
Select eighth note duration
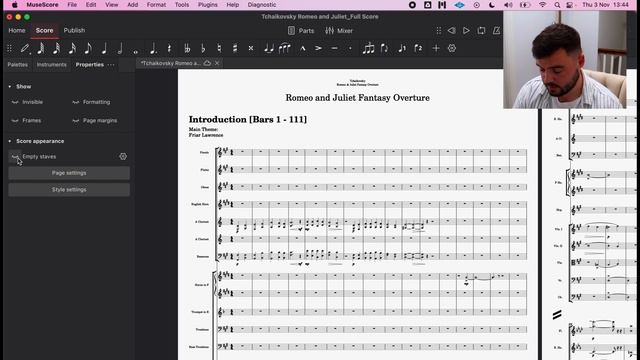(88, 49)
